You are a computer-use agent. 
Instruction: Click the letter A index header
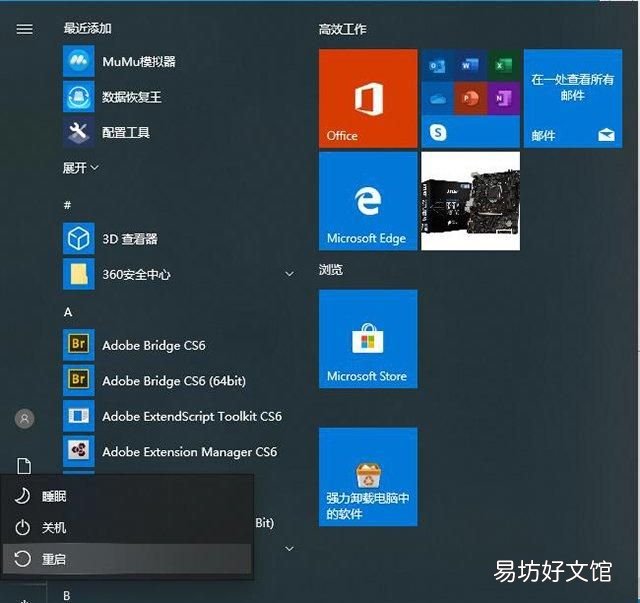click(x=68, y=312)
